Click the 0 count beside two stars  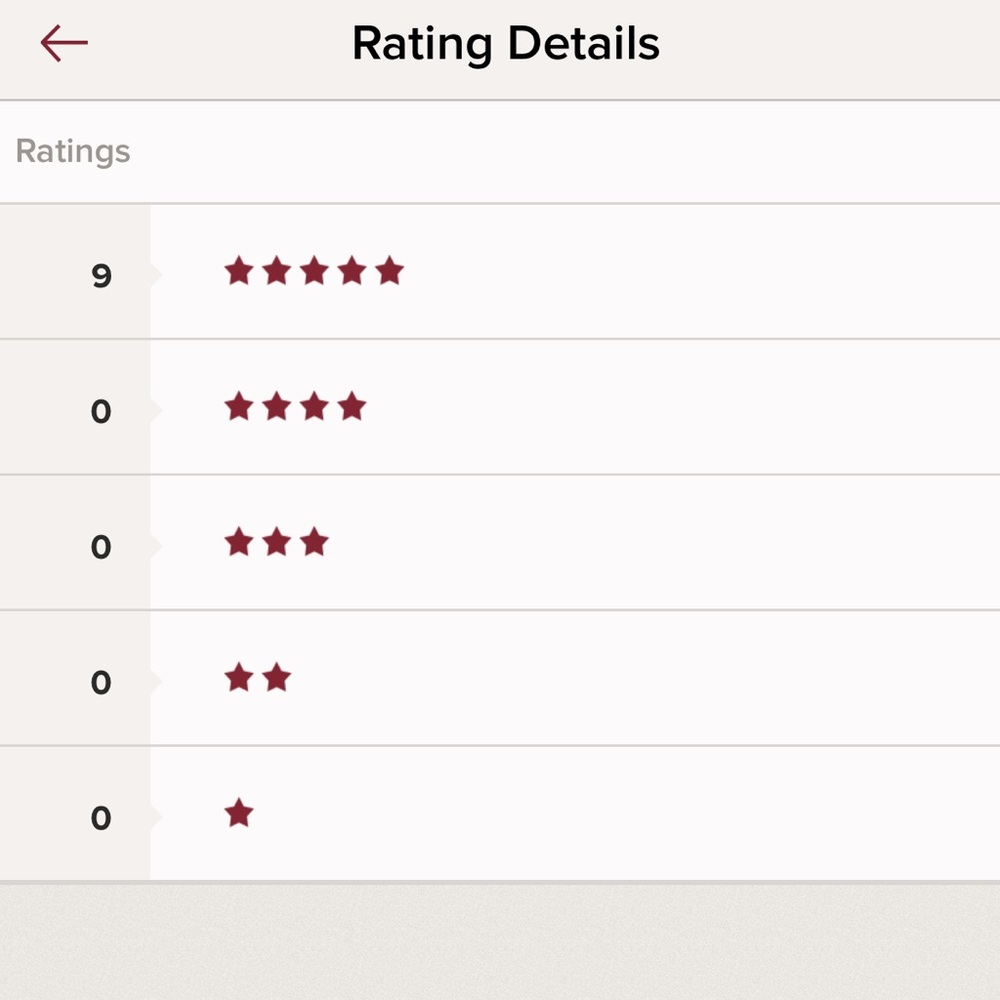[x=101, y=682]
